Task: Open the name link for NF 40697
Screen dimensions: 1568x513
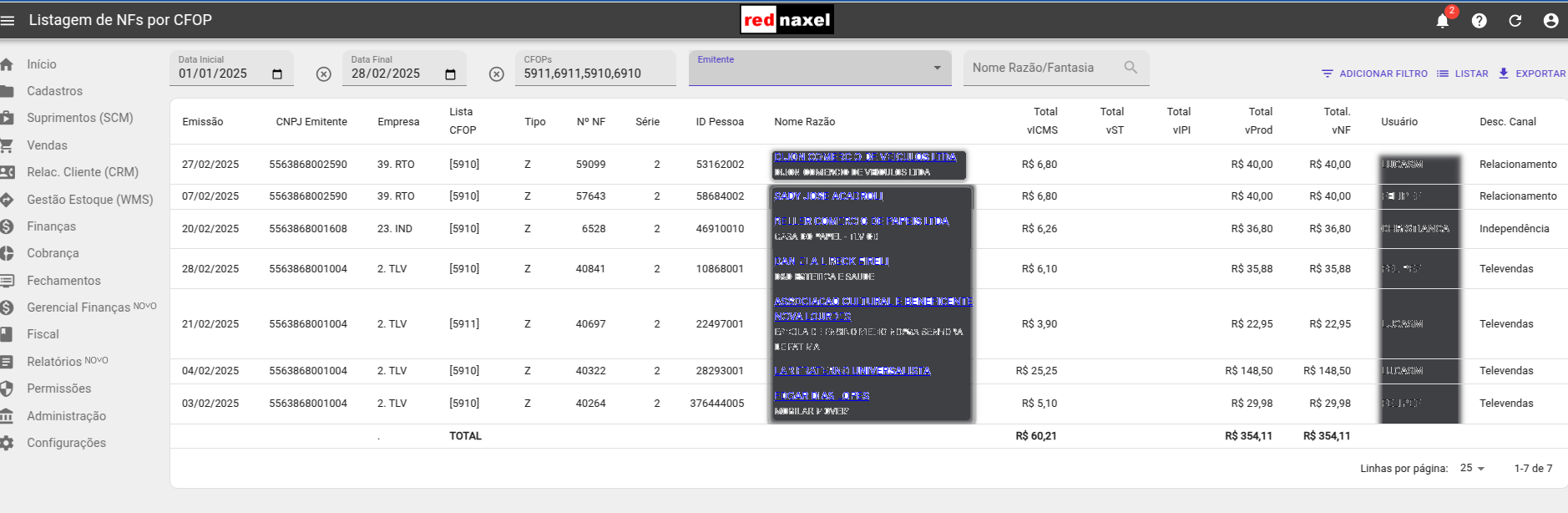Action: (x=873, y=309)
